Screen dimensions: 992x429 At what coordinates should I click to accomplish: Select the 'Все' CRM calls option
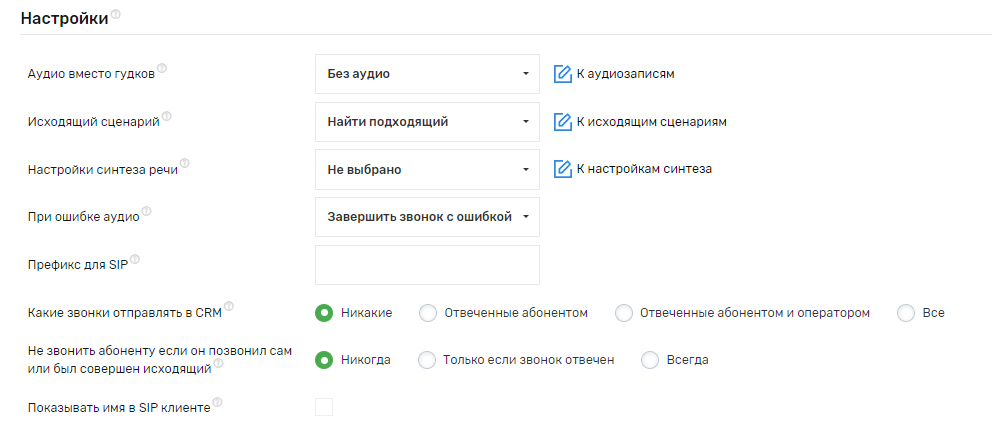click(907, 313)
